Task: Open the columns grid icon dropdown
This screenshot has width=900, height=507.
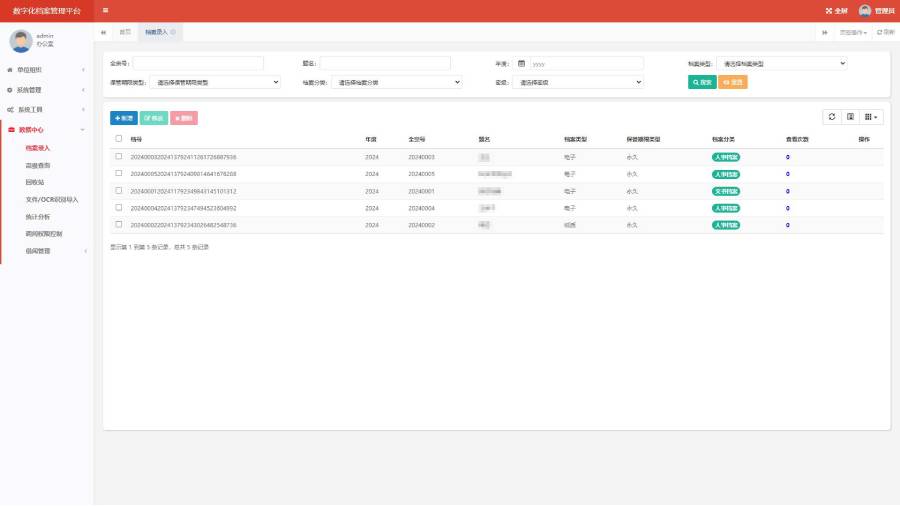Action: 871,117
